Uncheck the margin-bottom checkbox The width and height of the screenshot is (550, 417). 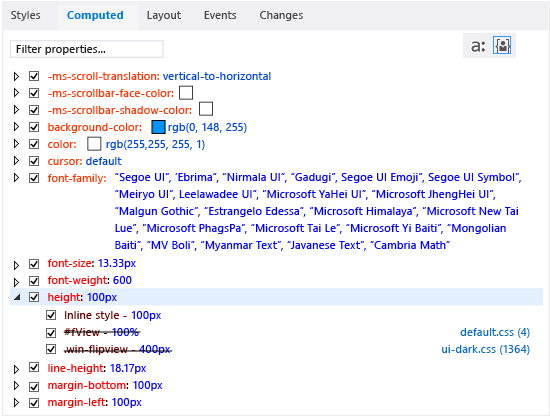pos(34,386)
